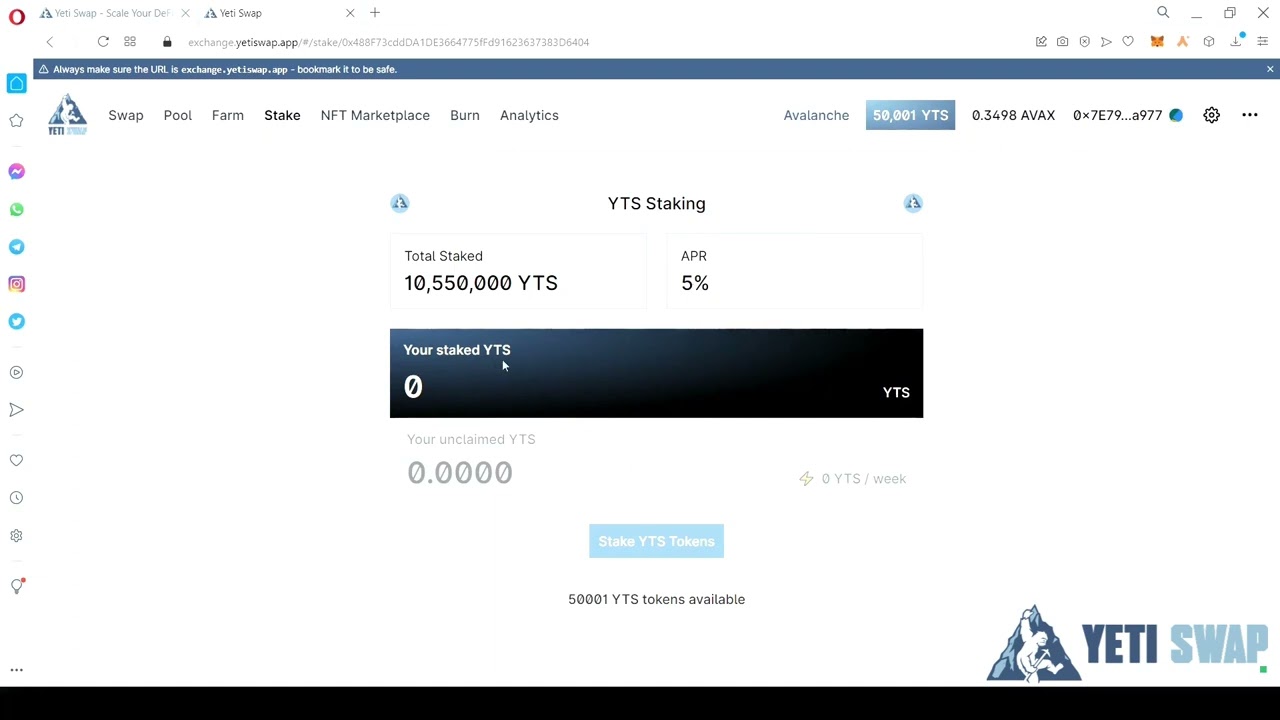Click the Yeti Swap logo in the header
Image resolution: width=1280 pixels, height=720 pixels.
tap(67, 115)
